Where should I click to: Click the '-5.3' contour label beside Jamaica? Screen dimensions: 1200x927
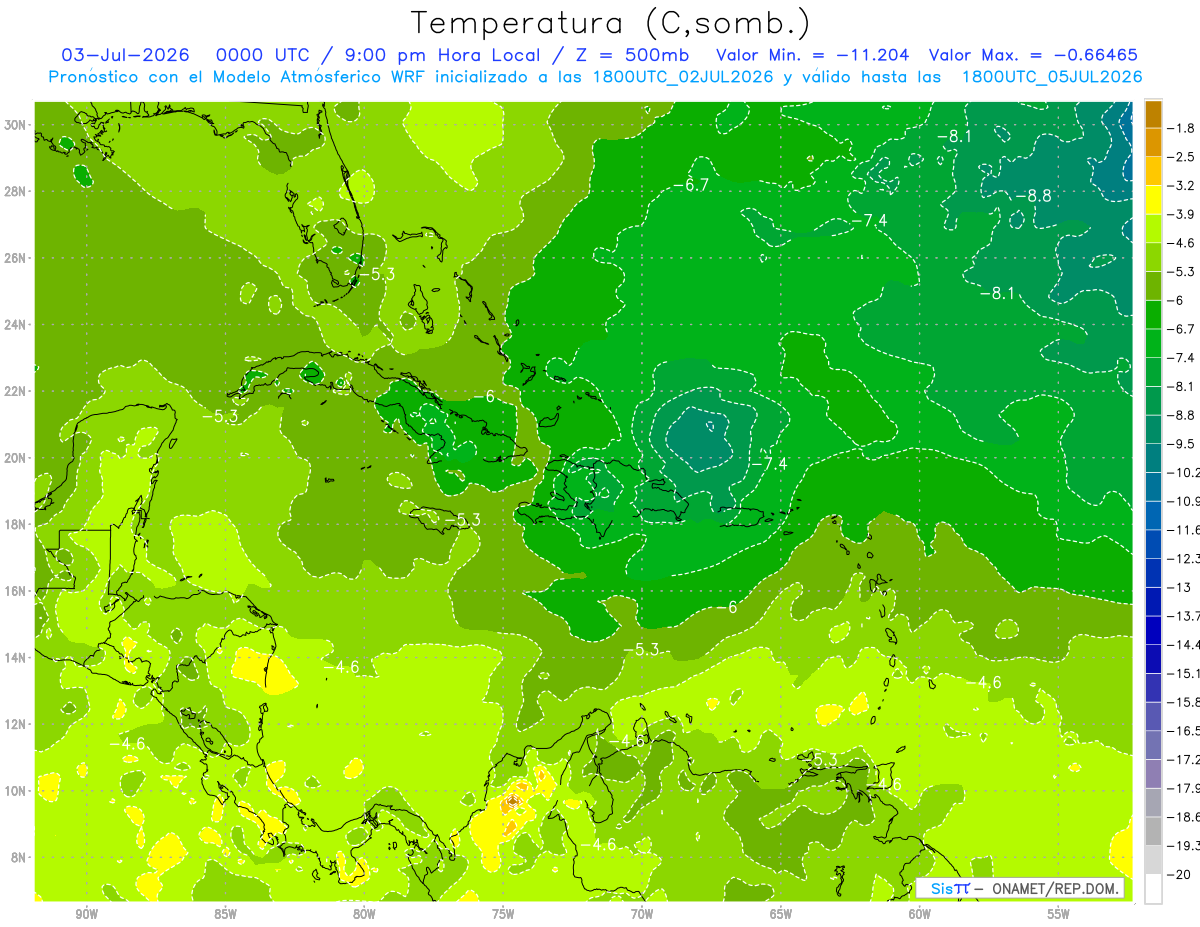(462, 520)
